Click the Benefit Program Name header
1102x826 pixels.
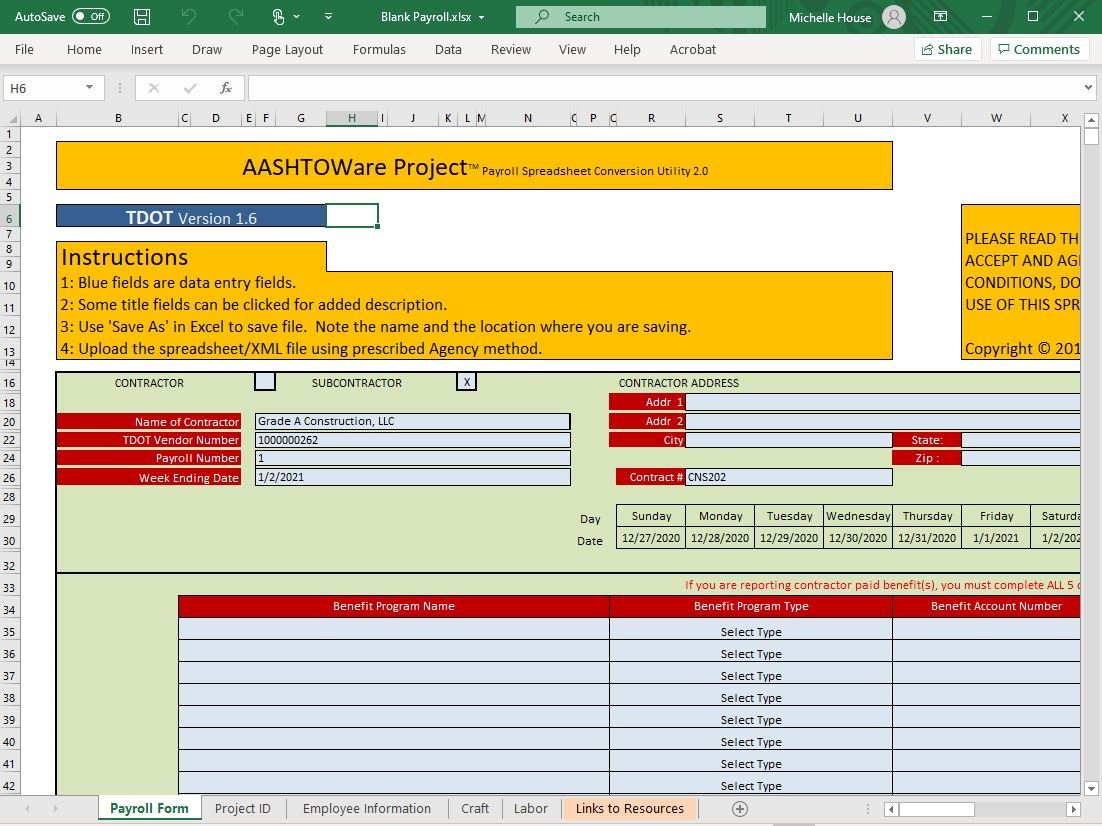point(394,606)
